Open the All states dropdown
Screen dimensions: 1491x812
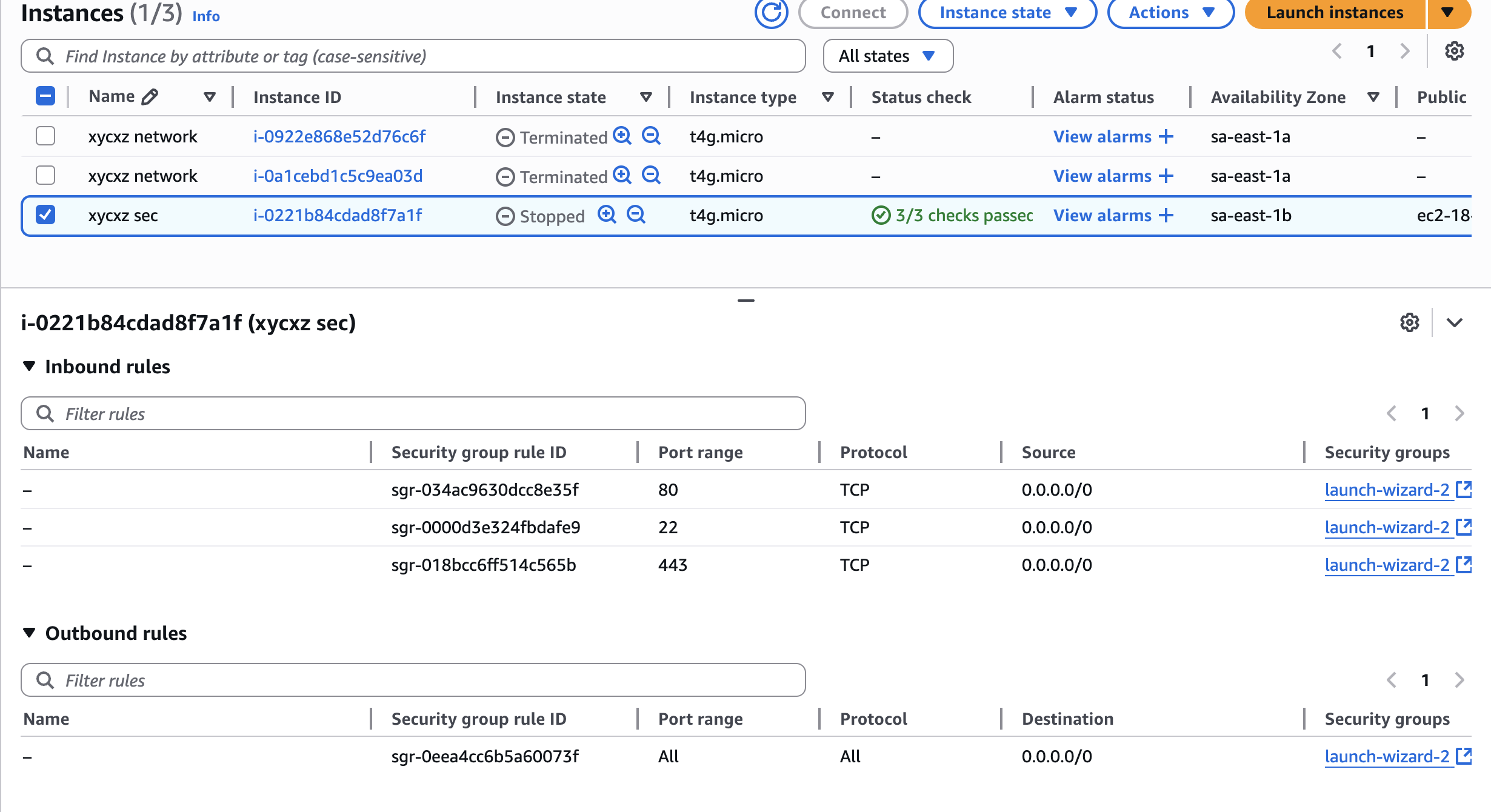pos(887,55)
